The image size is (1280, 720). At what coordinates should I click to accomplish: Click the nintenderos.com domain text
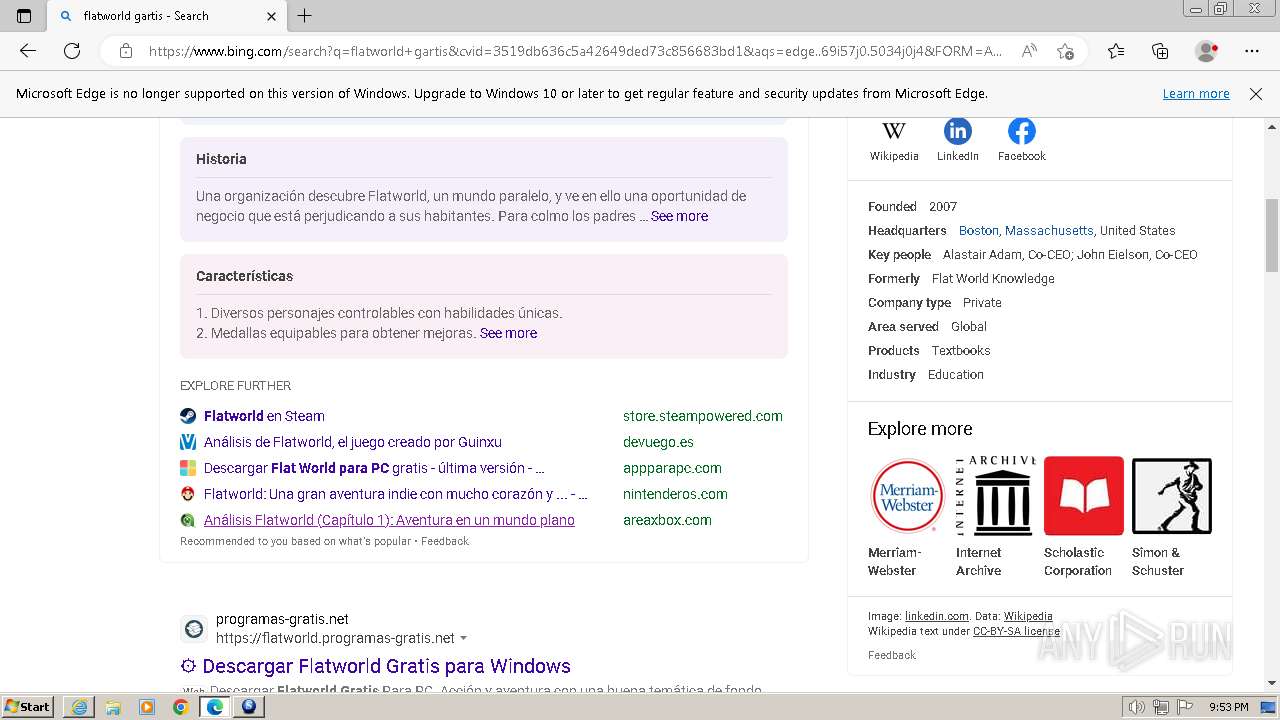pyautogui.click(x=675, y=494)
